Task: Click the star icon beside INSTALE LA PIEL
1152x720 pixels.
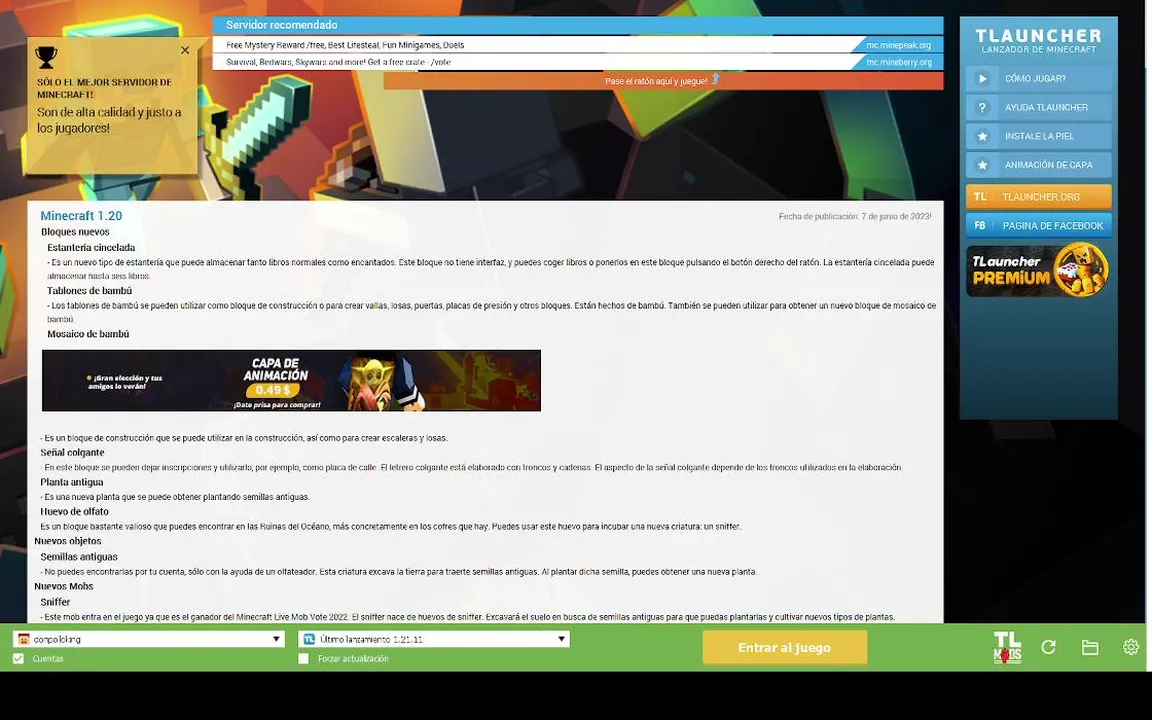Action: (982, 136)
